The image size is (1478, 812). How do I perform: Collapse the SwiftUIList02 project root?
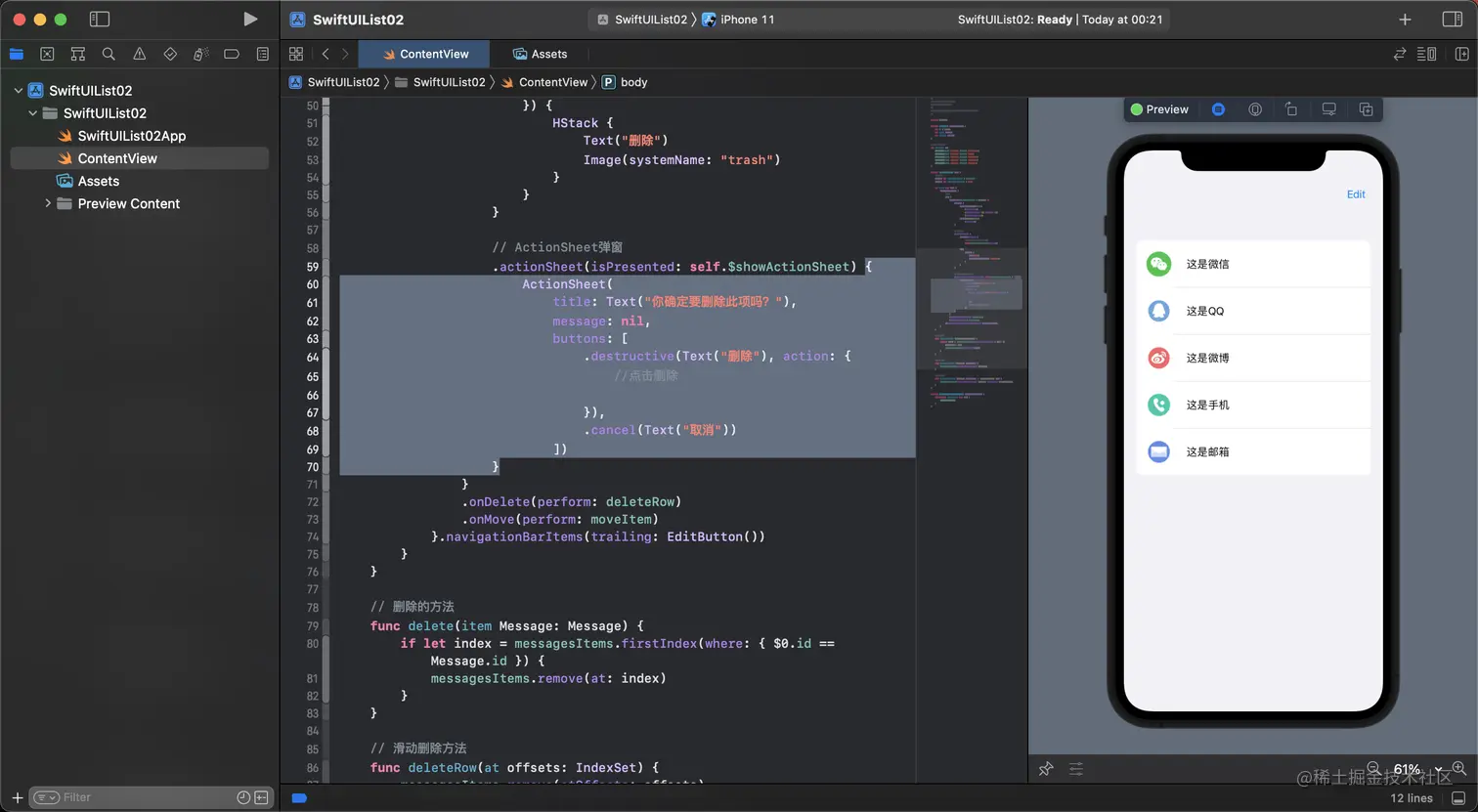coord(18,91)
